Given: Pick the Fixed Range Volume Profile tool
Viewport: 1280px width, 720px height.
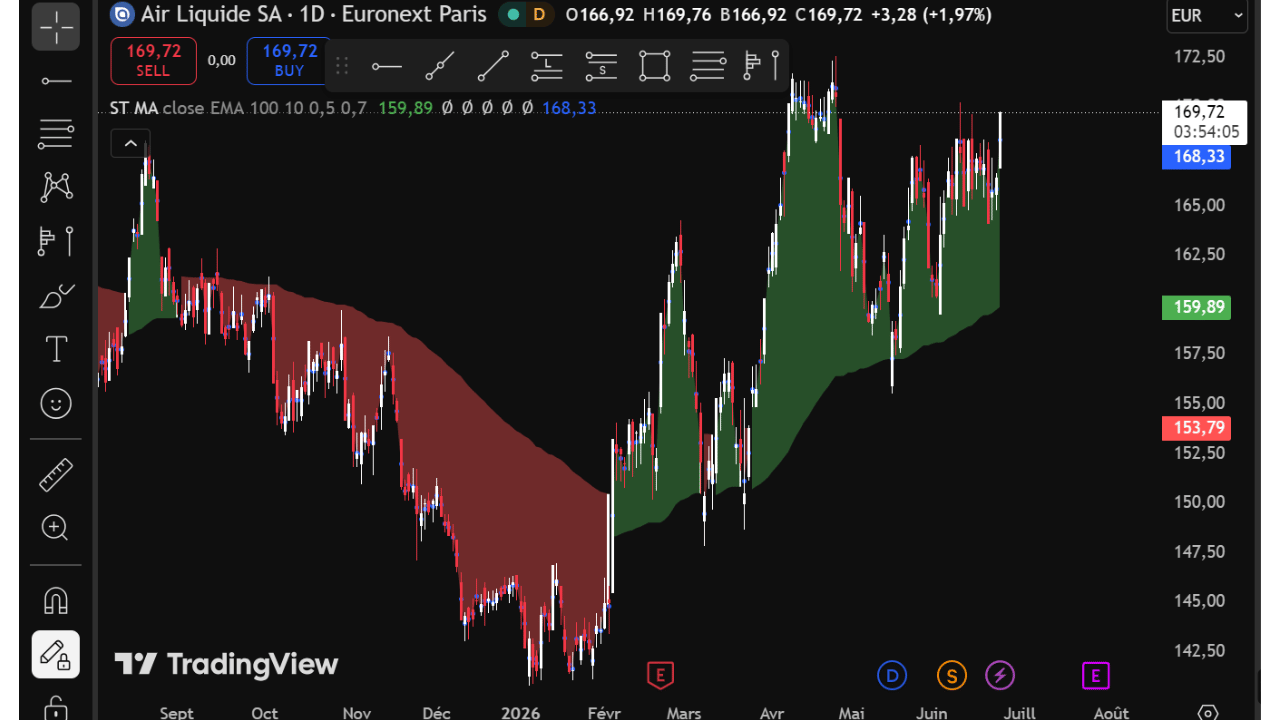Looking at the screenshot, I should point(762,67).
